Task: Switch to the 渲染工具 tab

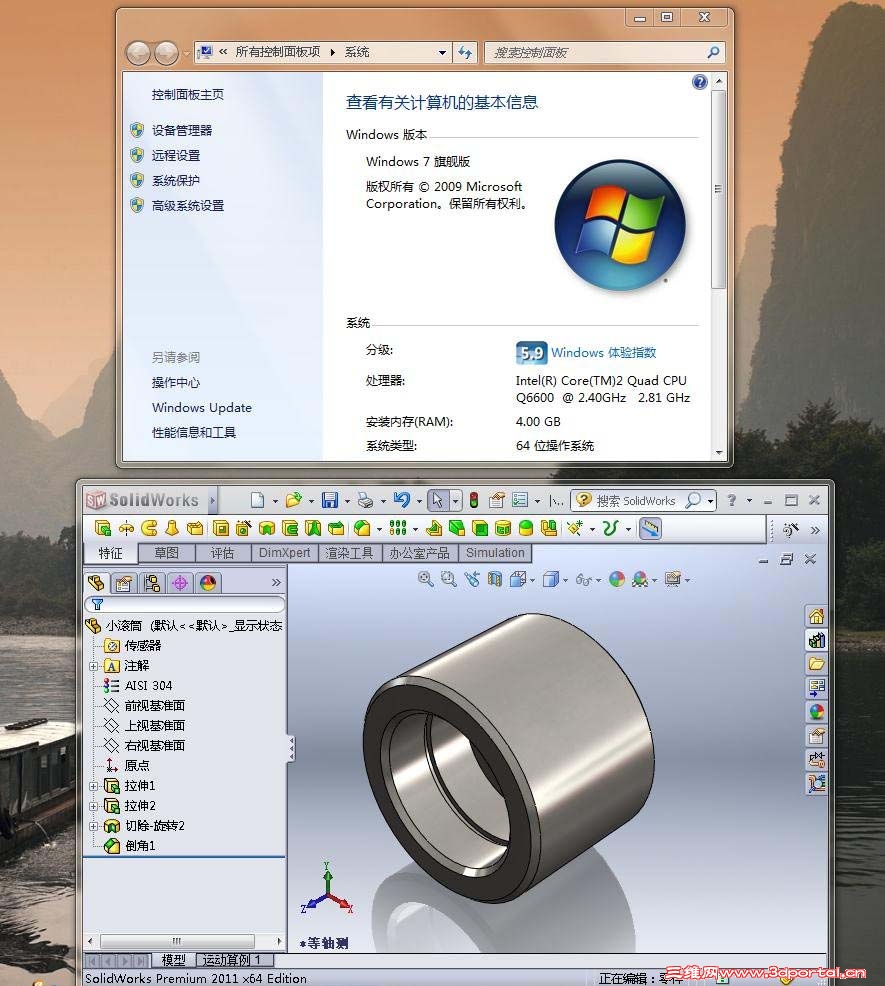Action: 350,553
